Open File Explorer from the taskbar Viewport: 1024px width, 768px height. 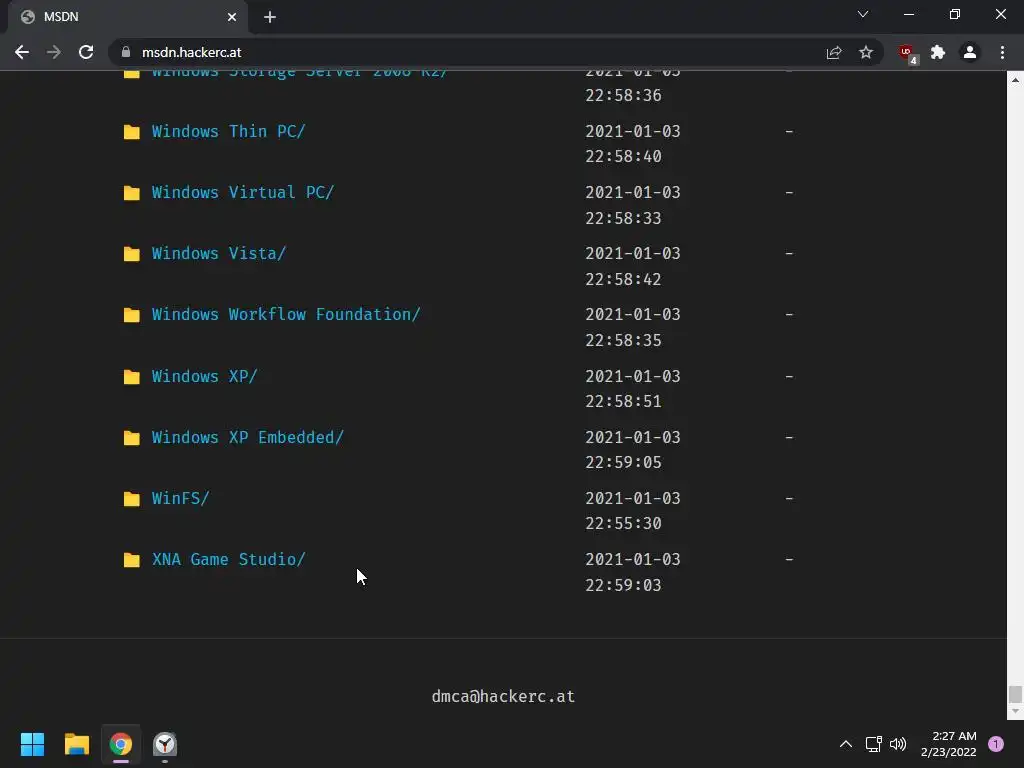coord(77,744)
